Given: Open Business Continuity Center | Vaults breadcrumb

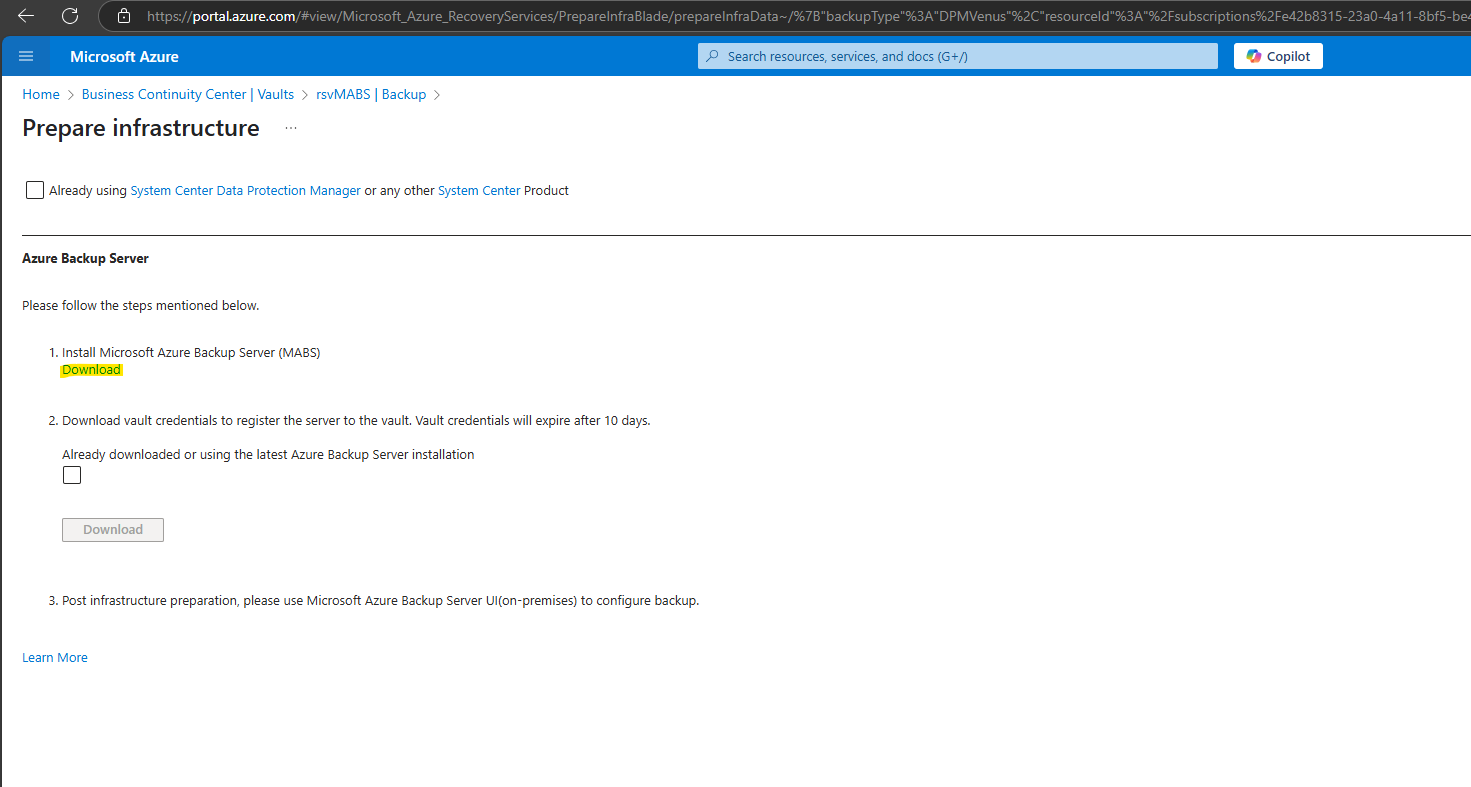Looking at the screenshot, I should click(188, 94).
